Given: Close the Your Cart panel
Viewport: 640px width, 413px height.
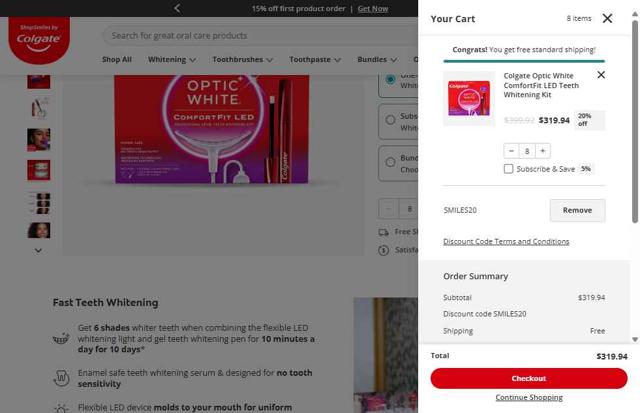Looking at the screenshot, I should point(607,18).
